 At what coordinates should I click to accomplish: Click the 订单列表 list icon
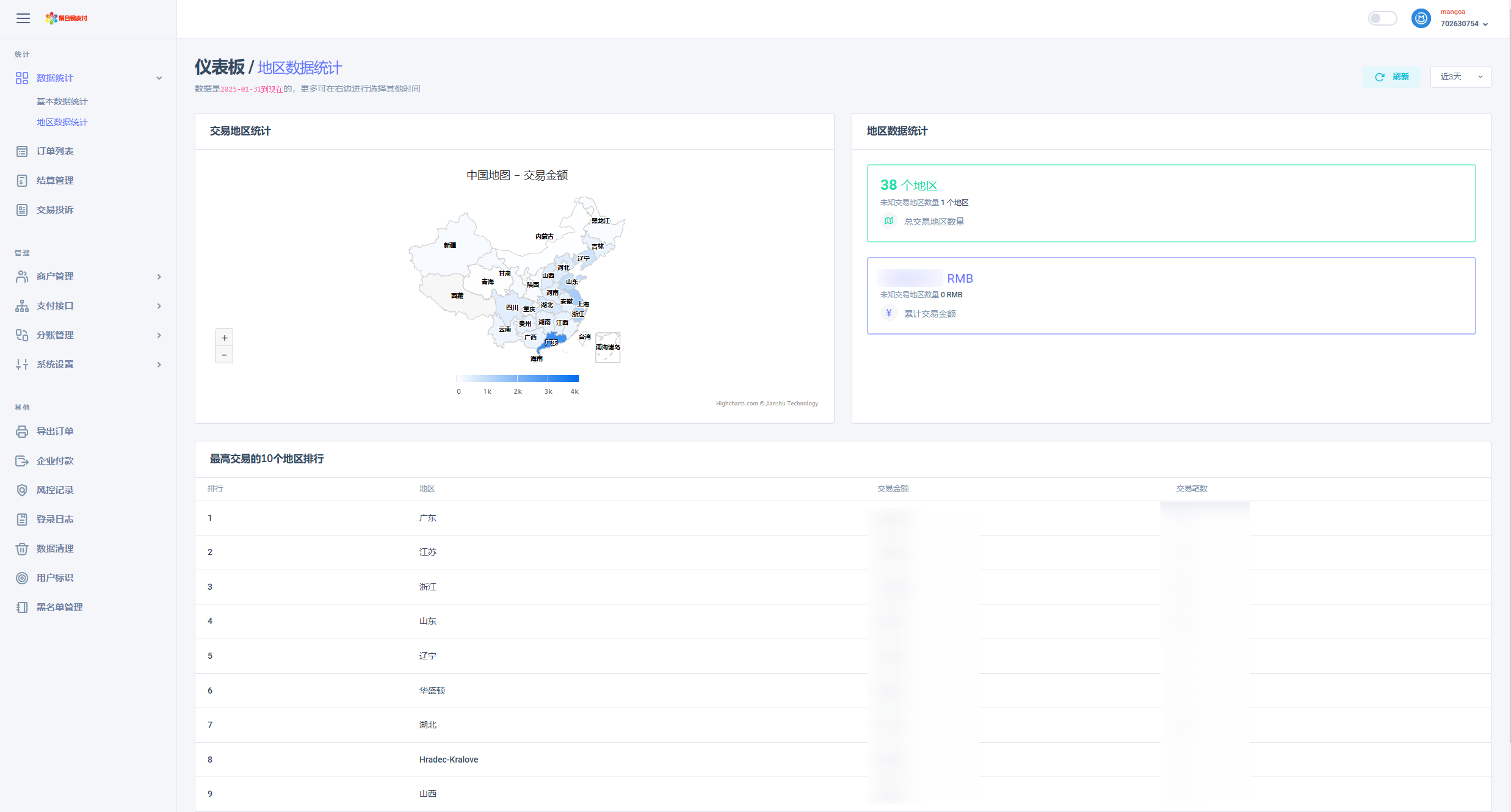pos(22,151)
